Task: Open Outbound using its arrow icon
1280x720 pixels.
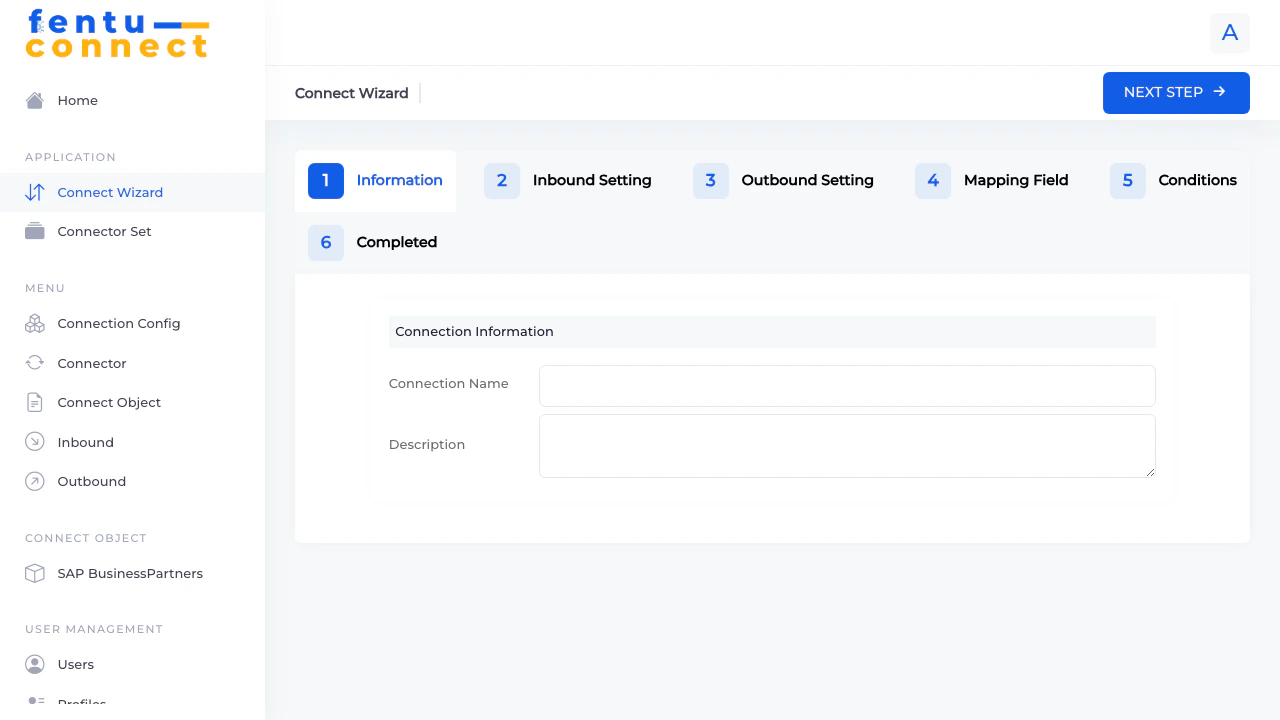Action: tap(35, 481)
